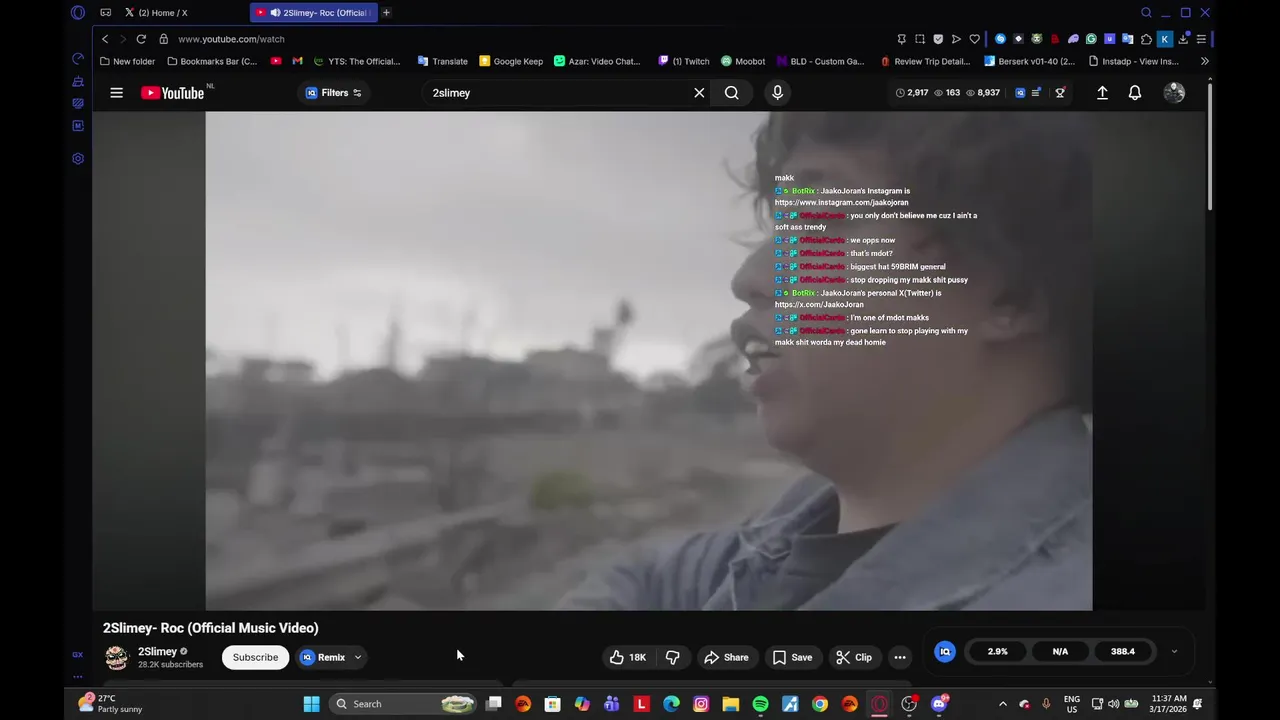The image size is (1280, 720).
Task: Click the vidIQ logo in stats bar
Action: pyautogui.click(x=1020, y=93)
